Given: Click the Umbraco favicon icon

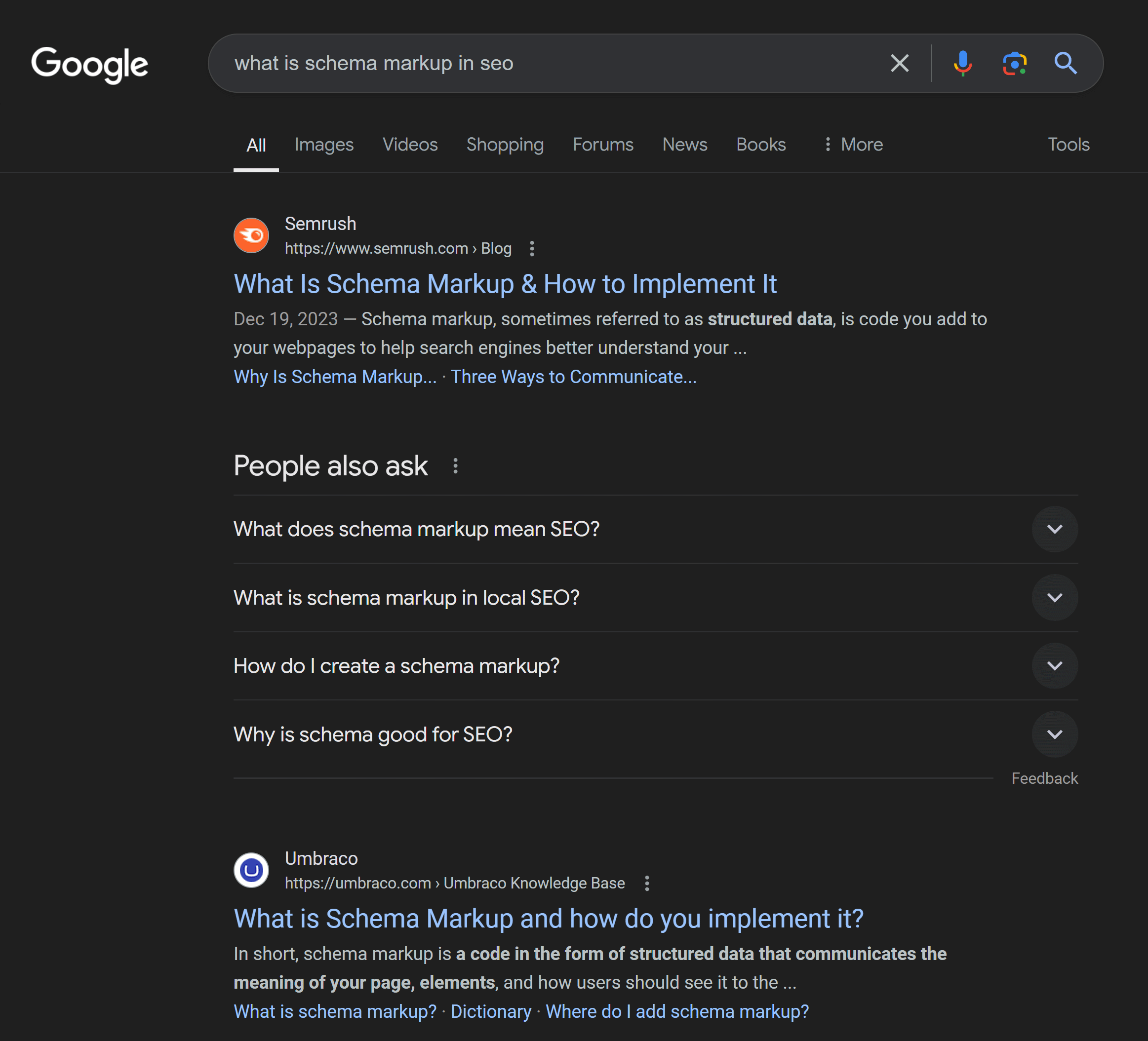Looking at the screenshot, I should pyautogui.click(x=252, y=869).
